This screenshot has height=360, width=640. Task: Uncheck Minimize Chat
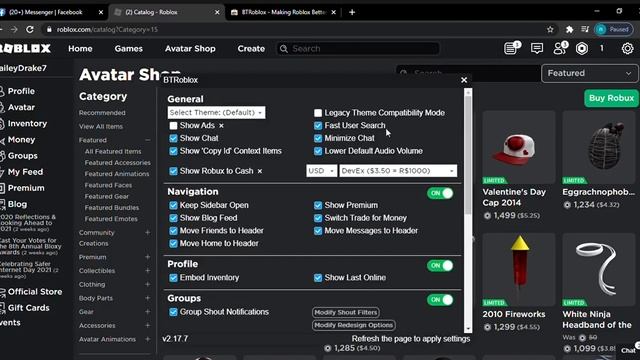click(x=318, y=138)
